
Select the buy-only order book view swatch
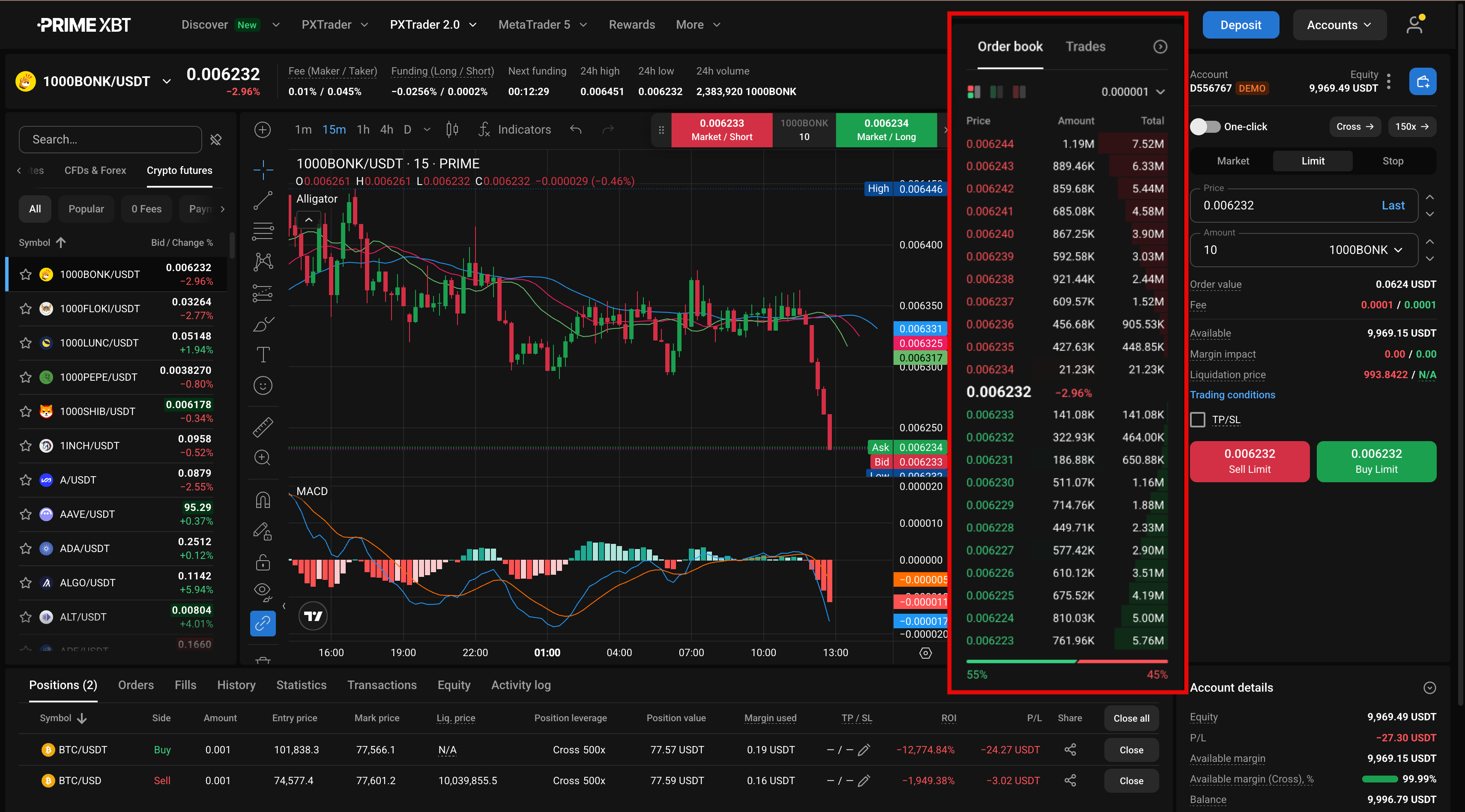tap(996, 92)
